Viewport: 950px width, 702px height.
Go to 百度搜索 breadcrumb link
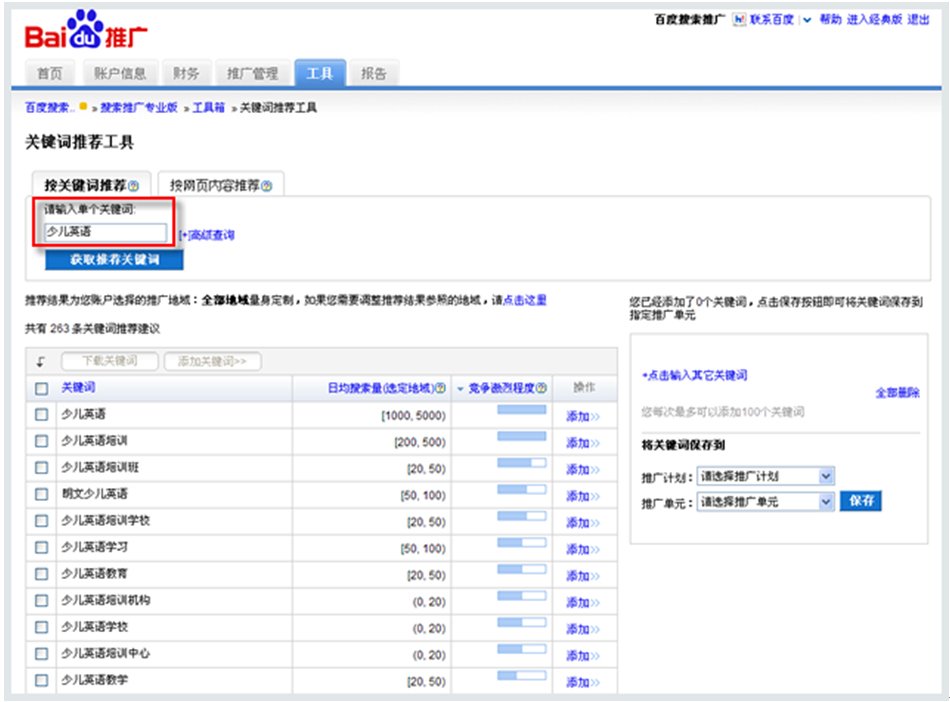(50, 107)
